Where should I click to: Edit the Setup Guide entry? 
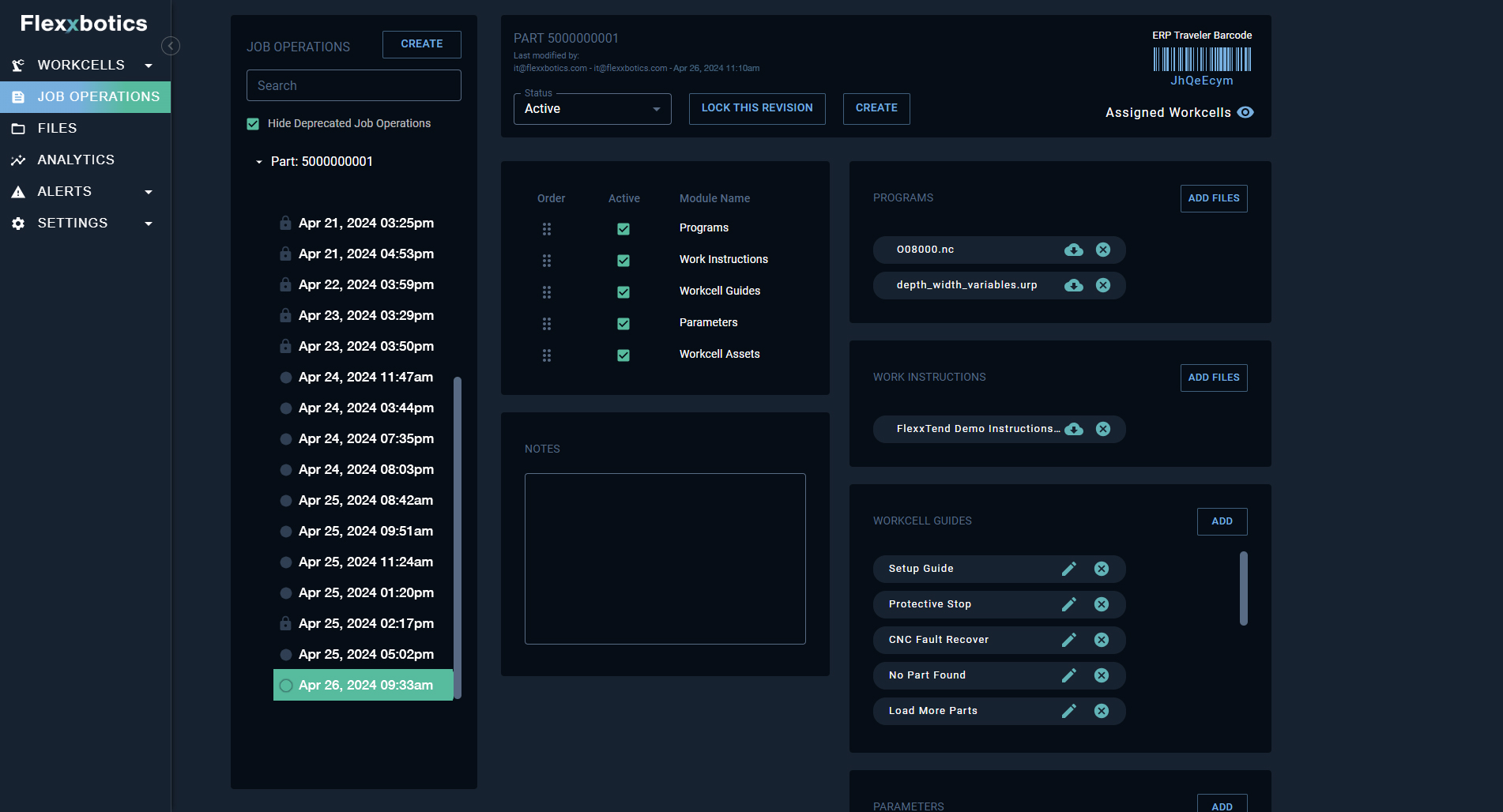(1068, 569)
